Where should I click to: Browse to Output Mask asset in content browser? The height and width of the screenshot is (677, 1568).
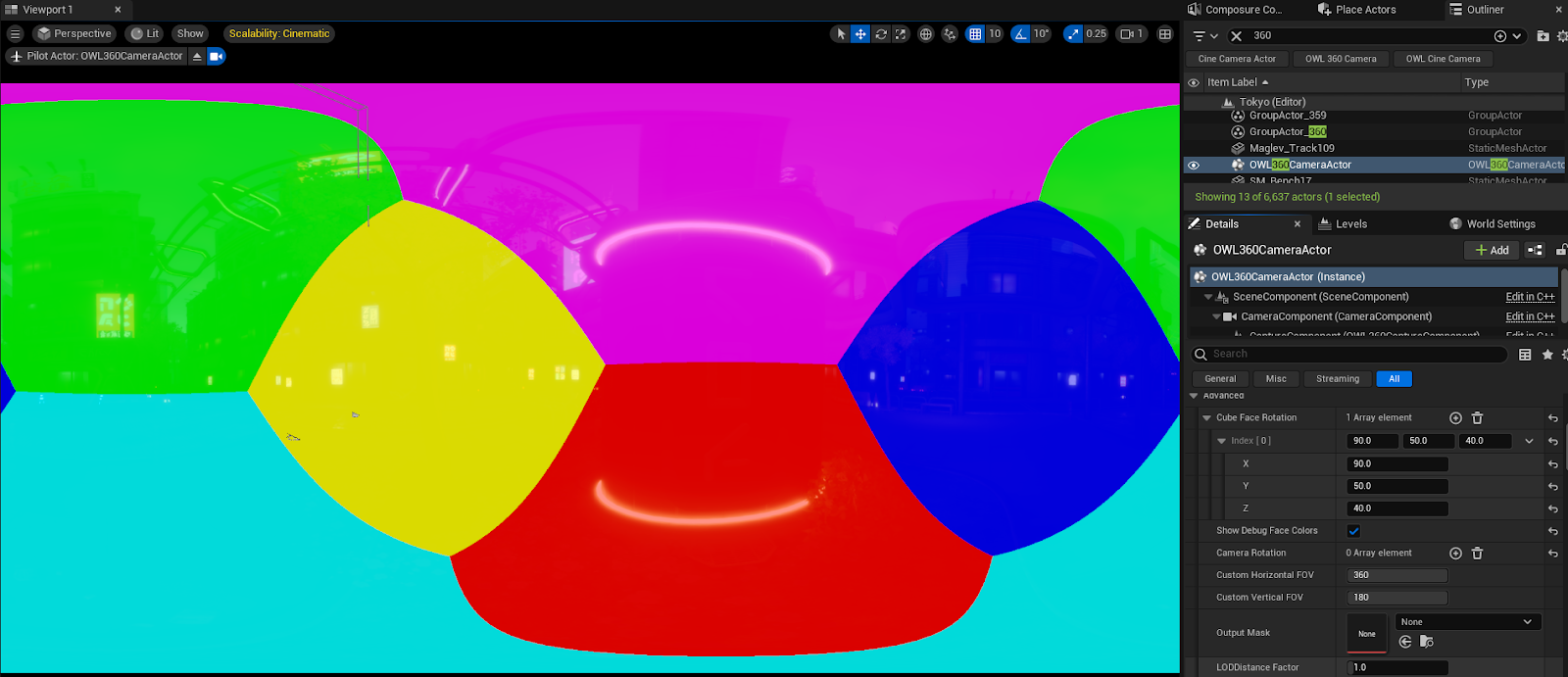1427,642
